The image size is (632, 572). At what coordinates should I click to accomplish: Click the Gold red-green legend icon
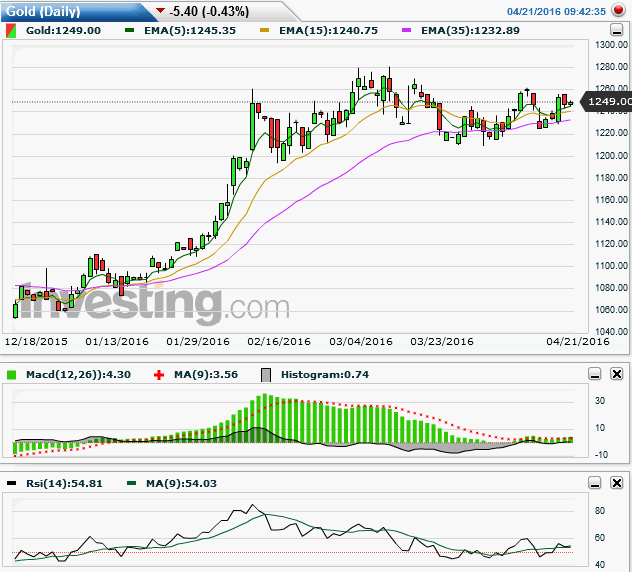(11, 31)
